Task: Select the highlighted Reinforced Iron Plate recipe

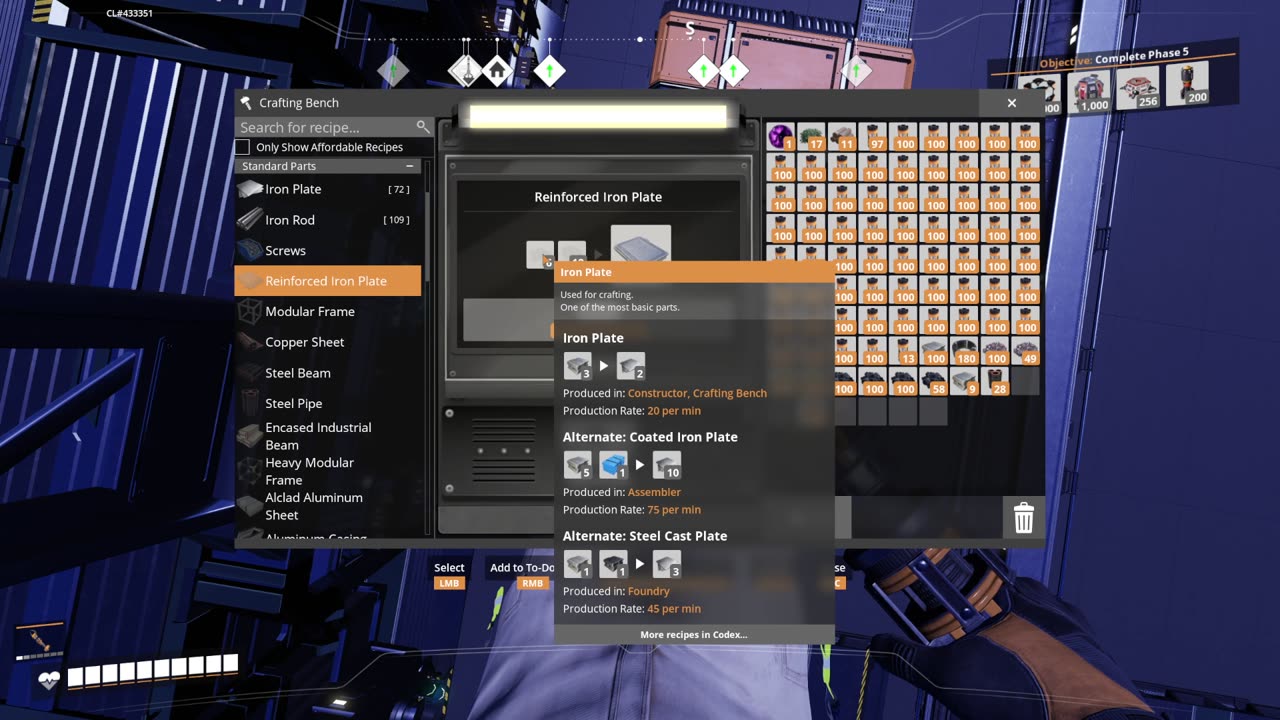Action: click(x=327, y=281)
